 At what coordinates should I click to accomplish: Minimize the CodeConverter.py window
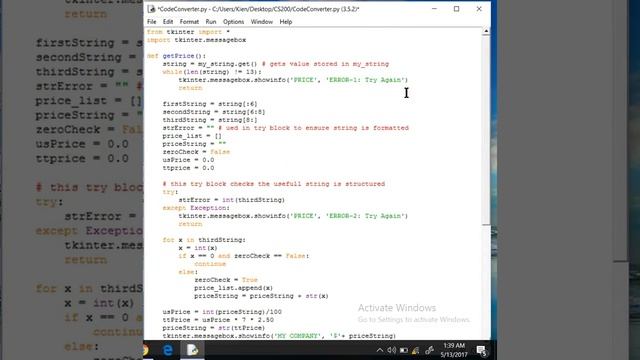pyautogui.click(x=434, y=9)
